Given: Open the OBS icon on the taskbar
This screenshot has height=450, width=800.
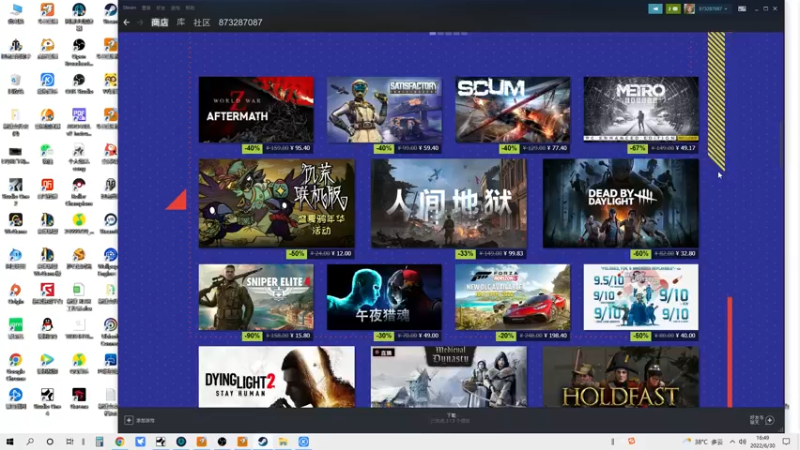Looking at the screenshot, I should (222, 441).
